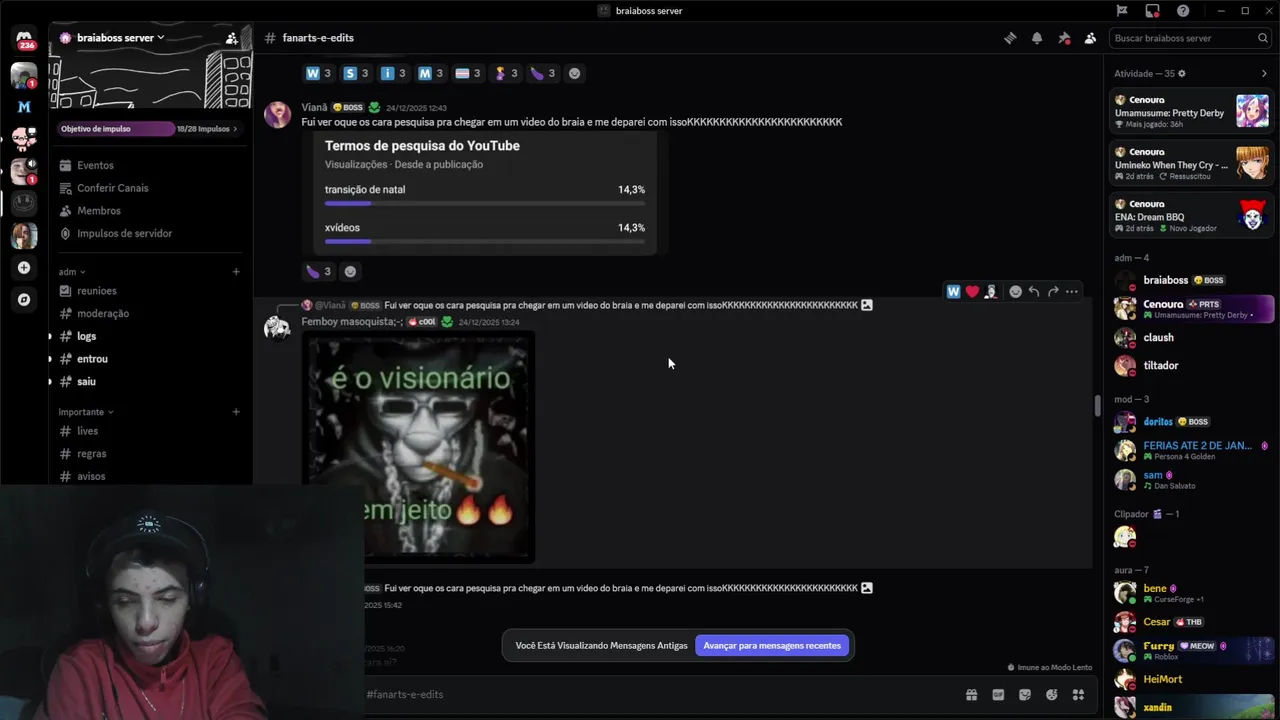The image size is (1280, 720).
Task: Open GIF picker in message bar
Action: click(x=998, y=695)
